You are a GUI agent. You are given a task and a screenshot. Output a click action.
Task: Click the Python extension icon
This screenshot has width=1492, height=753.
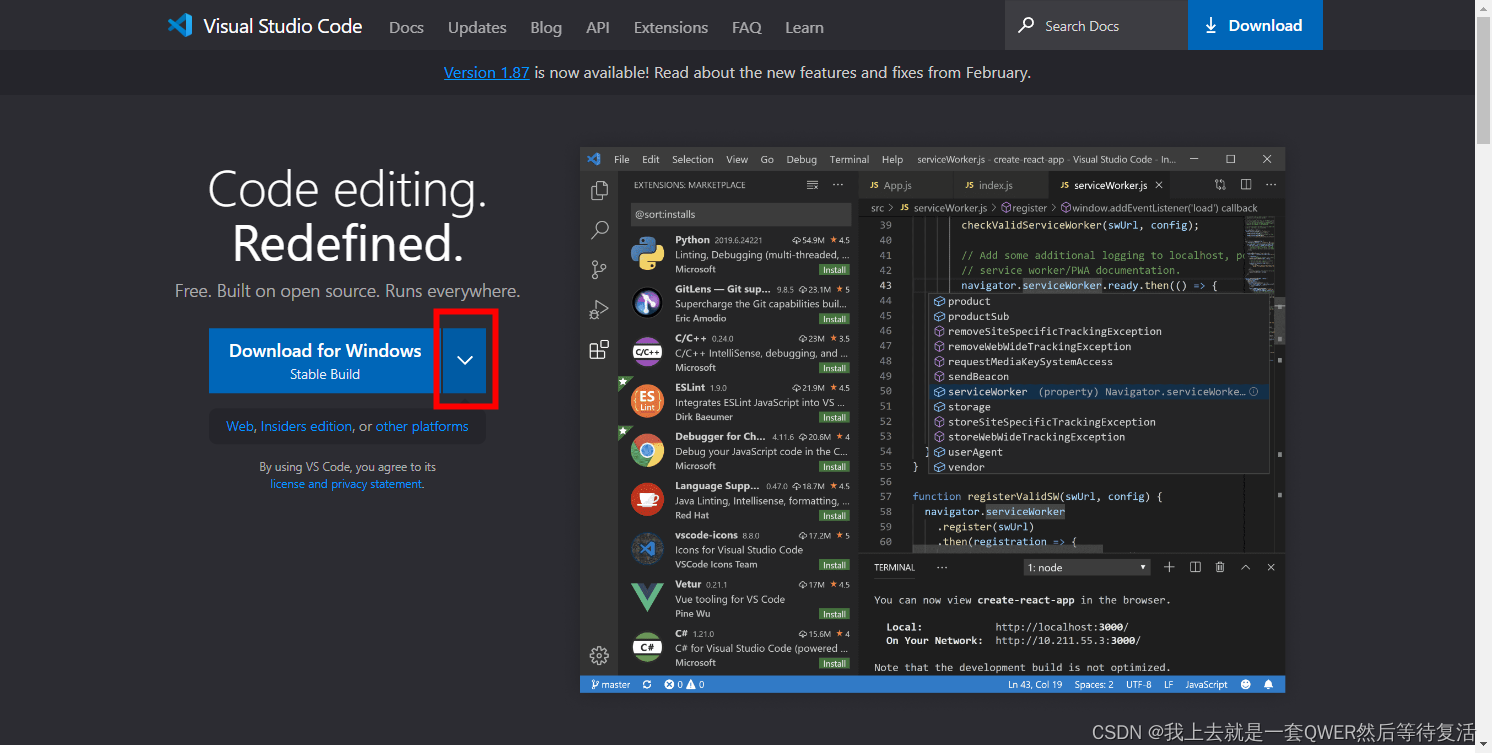pyautogui.click(x=647, y=254)
